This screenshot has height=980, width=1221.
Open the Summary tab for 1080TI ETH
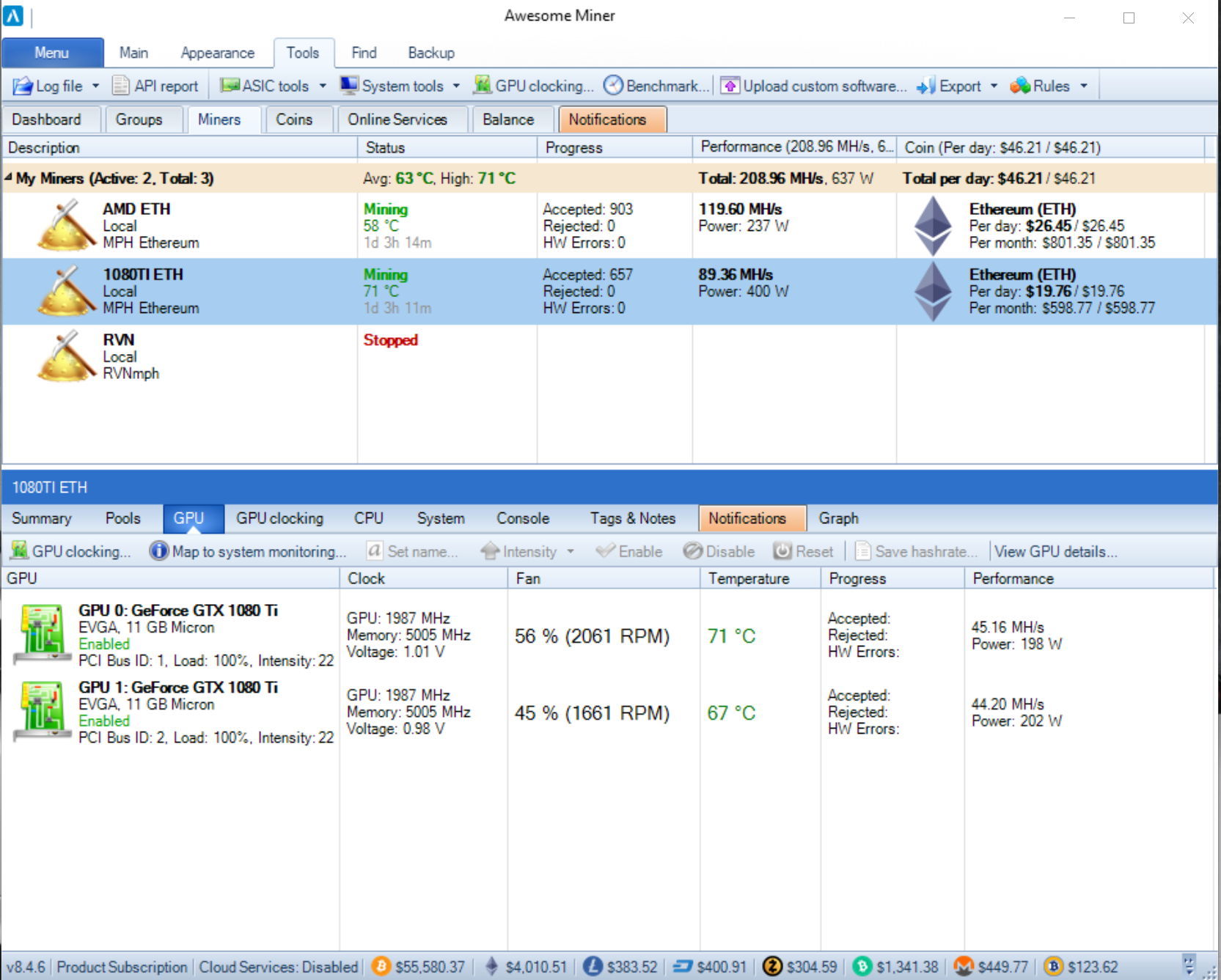click(x=42, y=518)
